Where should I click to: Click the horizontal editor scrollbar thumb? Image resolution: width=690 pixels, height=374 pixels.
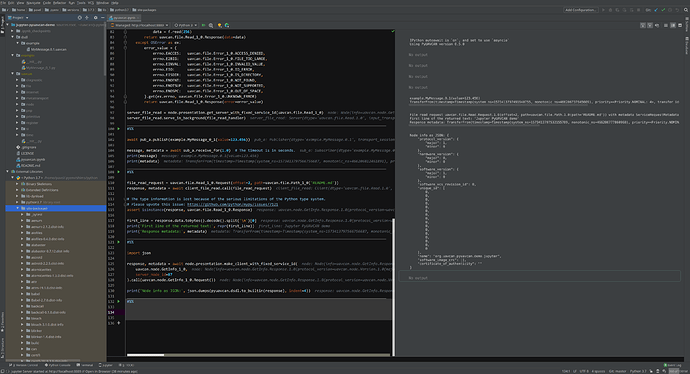pos(145,355)
